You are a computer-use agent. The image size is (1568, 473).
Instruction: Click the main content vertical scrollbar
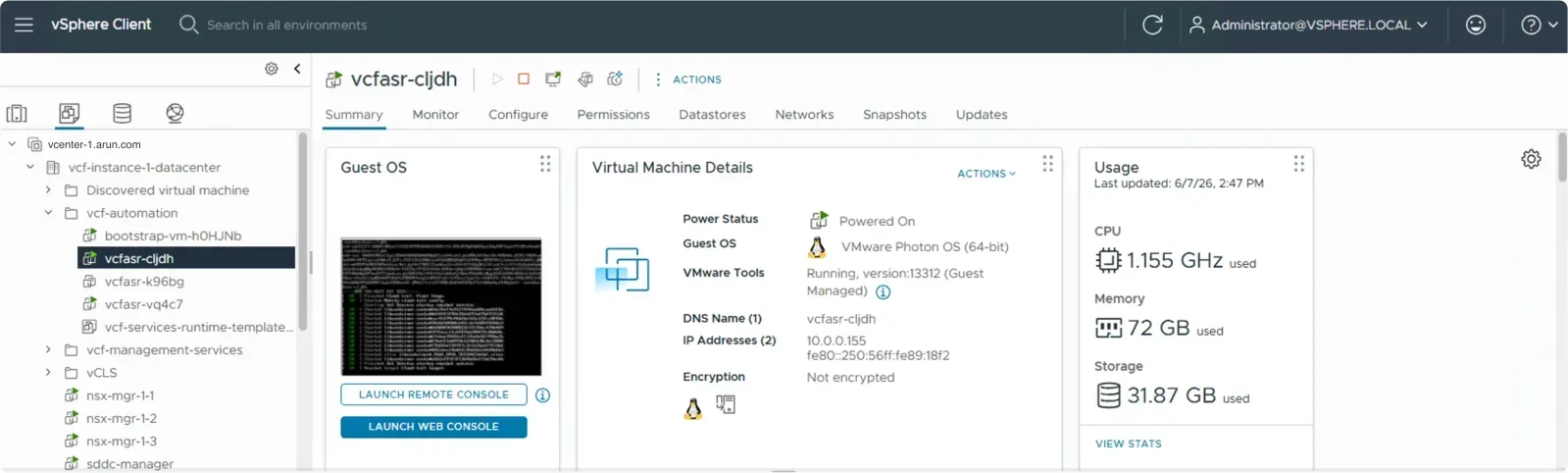coord(1562,157)
